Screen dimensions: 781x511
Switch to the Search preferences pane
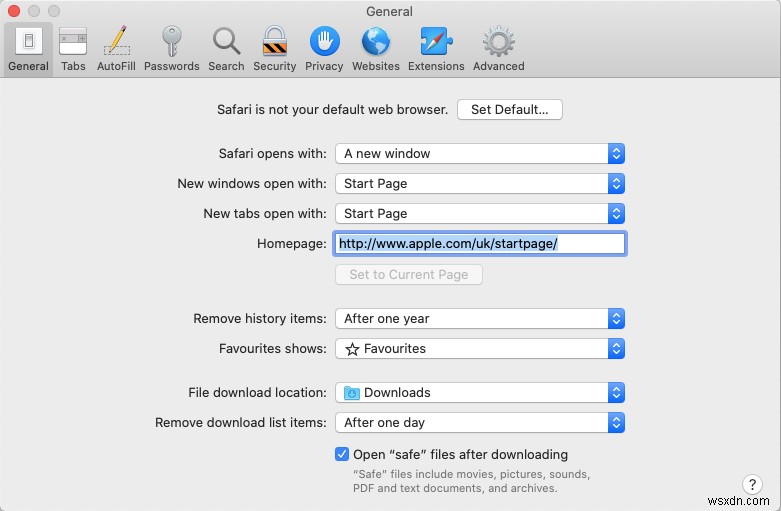(x=226, y=48)
